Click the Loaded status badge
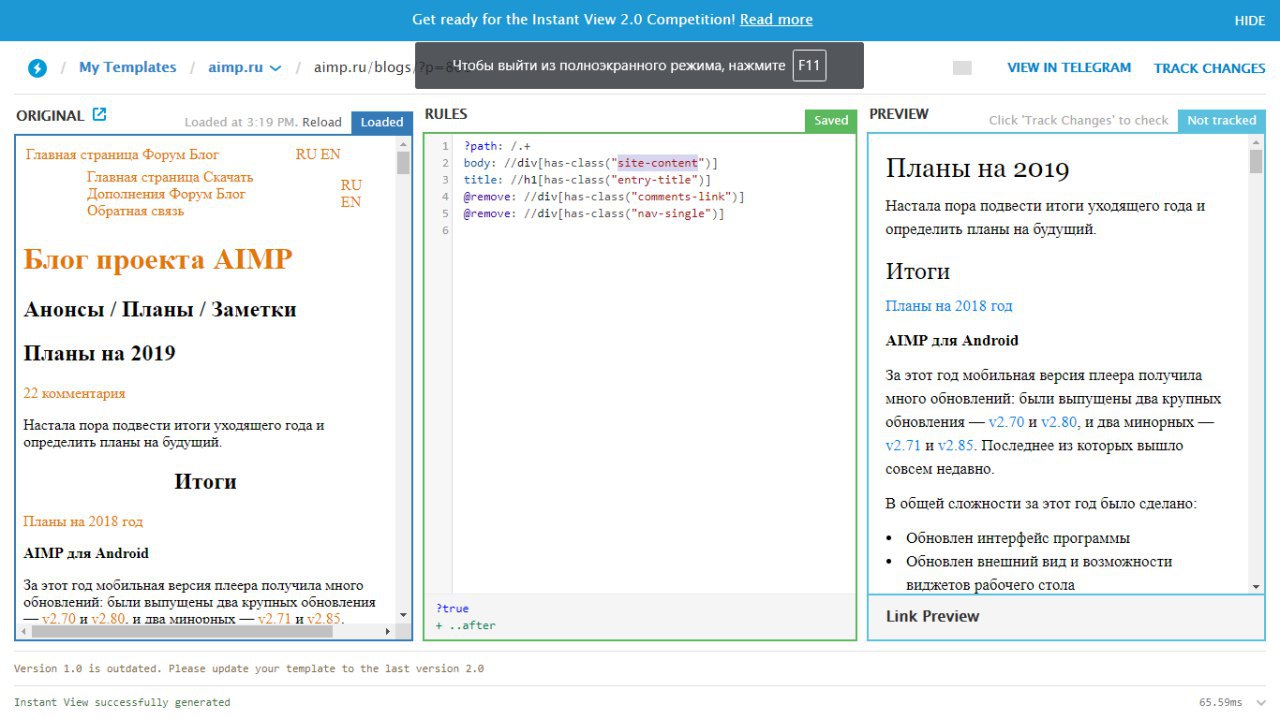This screenshot has width=1280, height=719. point(382,122)
